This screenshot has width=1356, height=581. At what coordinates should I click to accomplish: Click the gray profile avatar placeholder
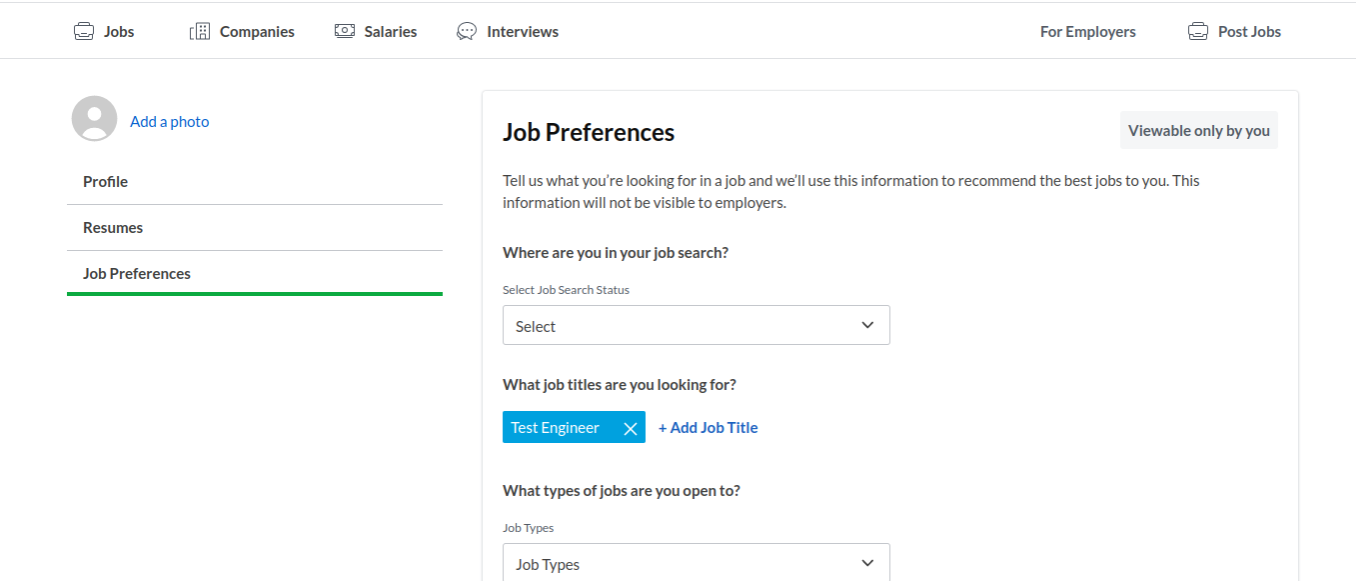[95, 119]
